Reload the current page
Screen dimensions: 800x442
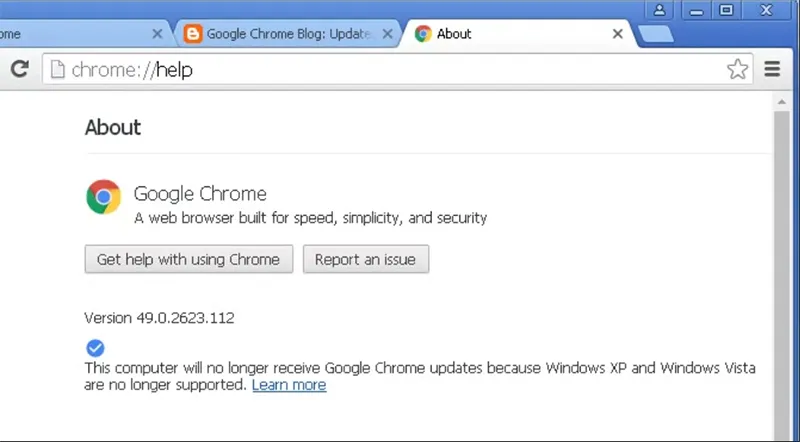[19, 69]
